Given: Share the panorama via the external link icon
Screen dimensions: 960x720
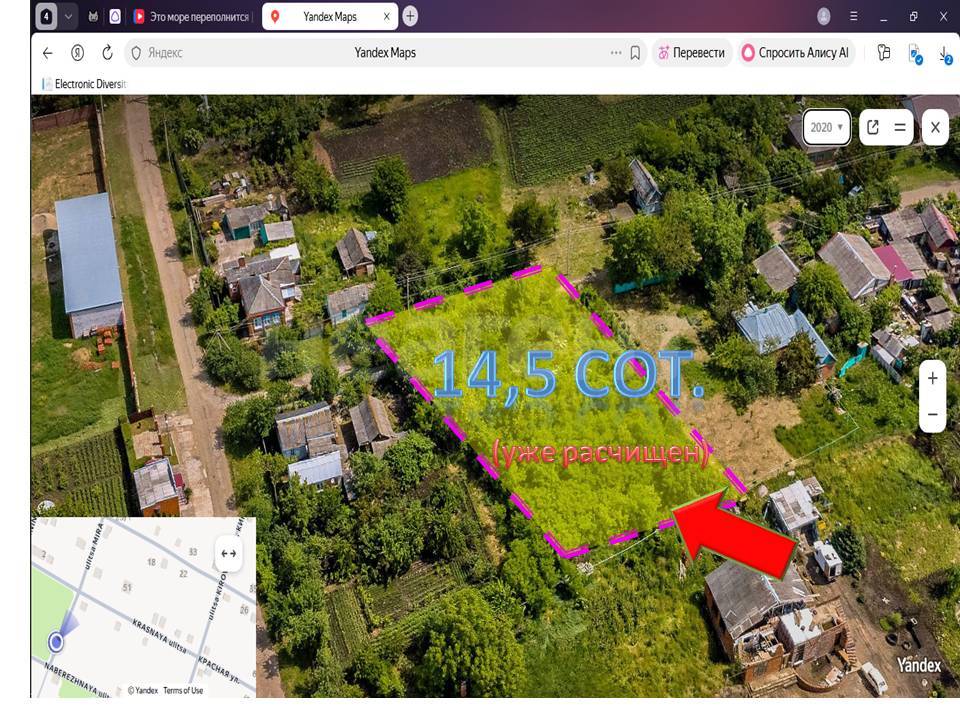Looking at the screenshot, I should (873, 127).
